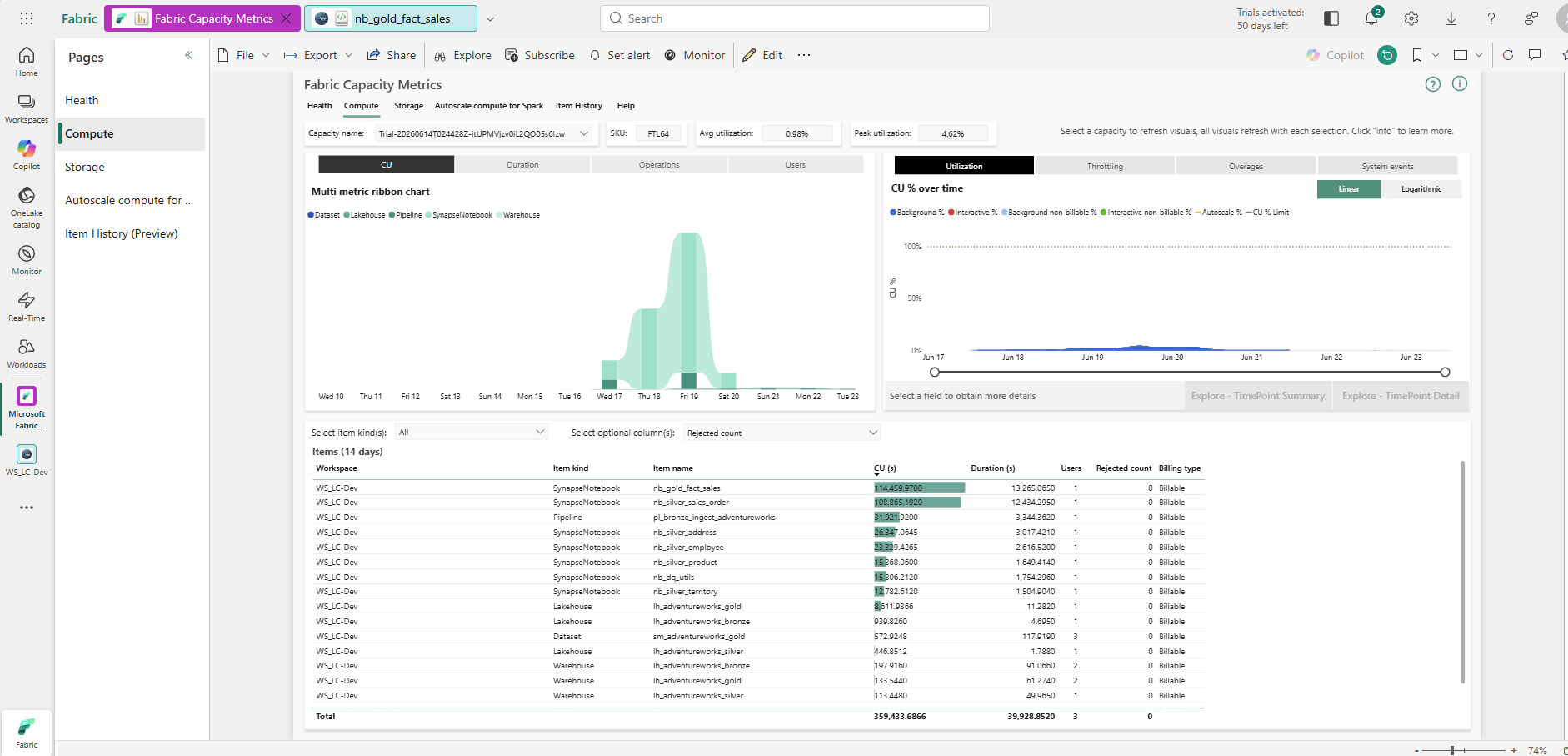Image resolution: width=1568 pixels, height=756 pixels.
Task: Click the report info circle icon
Action: point(1460,83)
